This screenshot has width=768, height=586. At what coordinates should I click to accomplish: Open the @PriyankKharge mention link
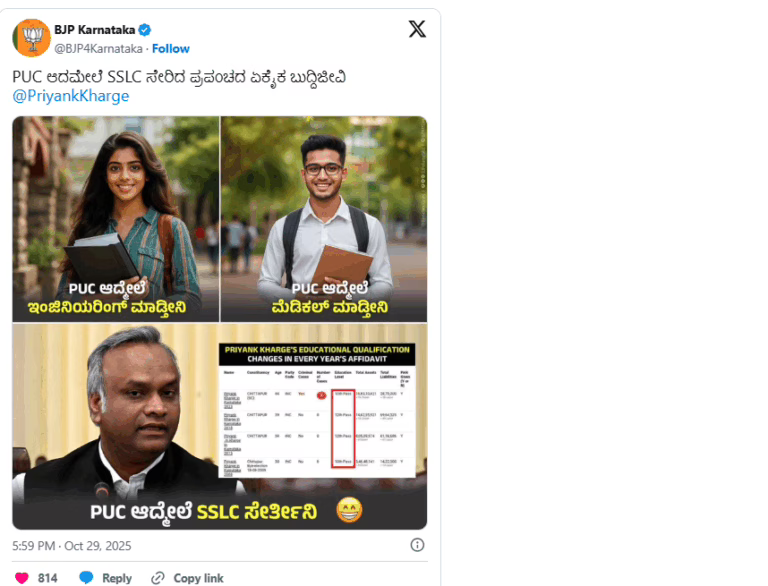coord(71,96)
